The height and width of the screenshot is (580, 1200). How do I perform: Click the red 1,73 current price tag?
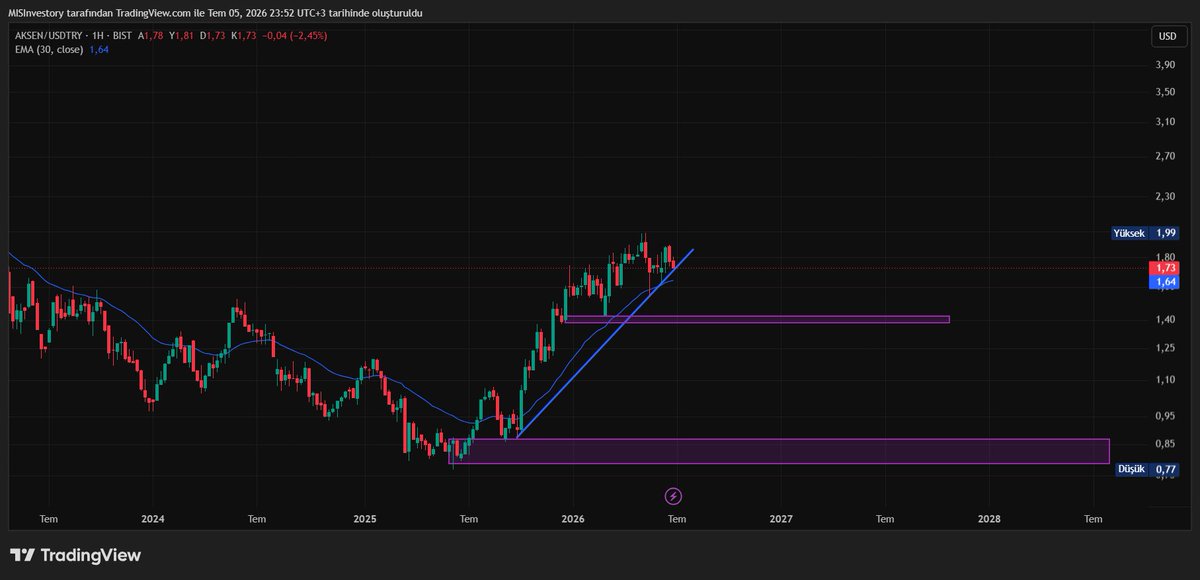[1165, 268]
